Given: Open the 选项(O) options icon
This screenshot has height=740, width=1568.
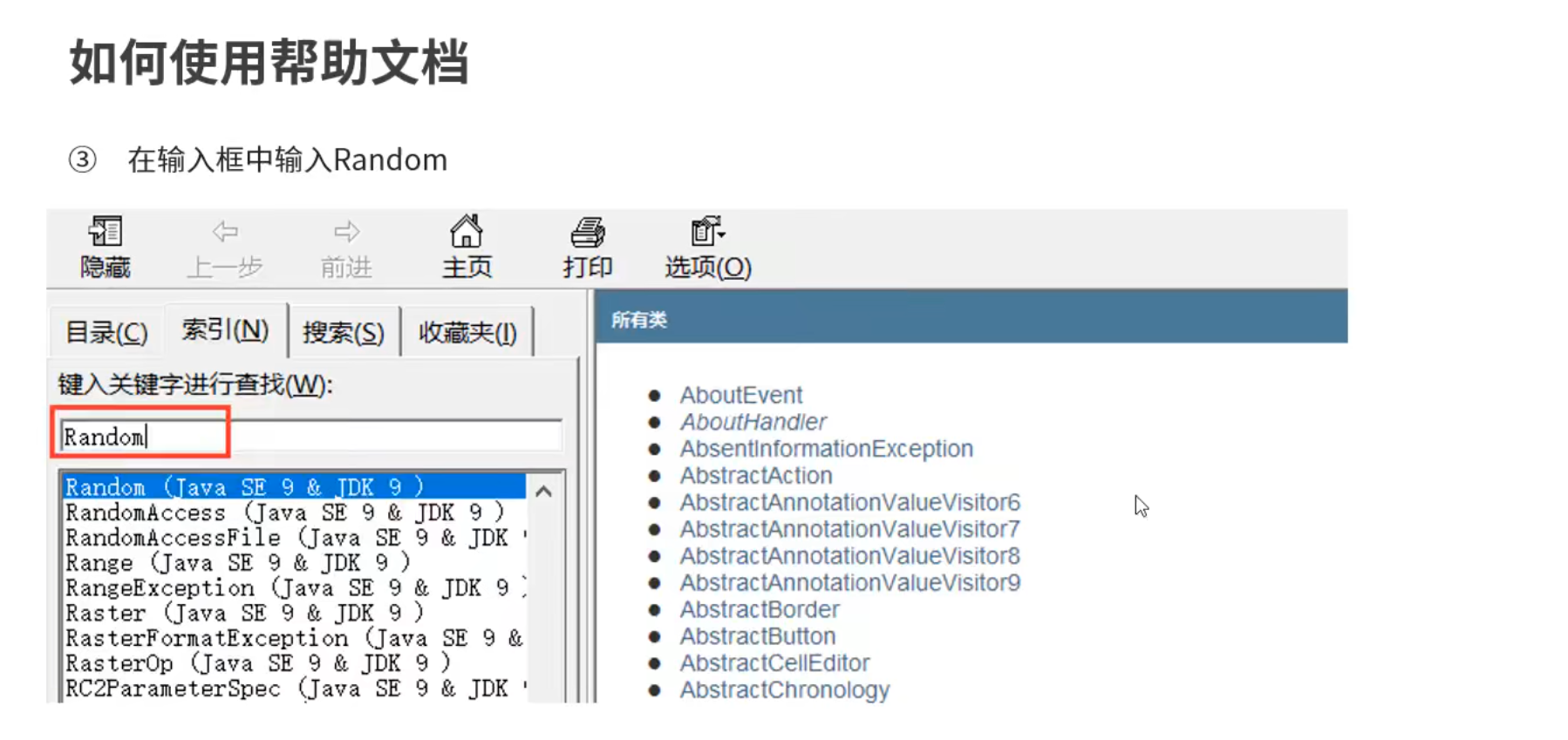Looking at the screenshot, I should [x=707, y=231].
